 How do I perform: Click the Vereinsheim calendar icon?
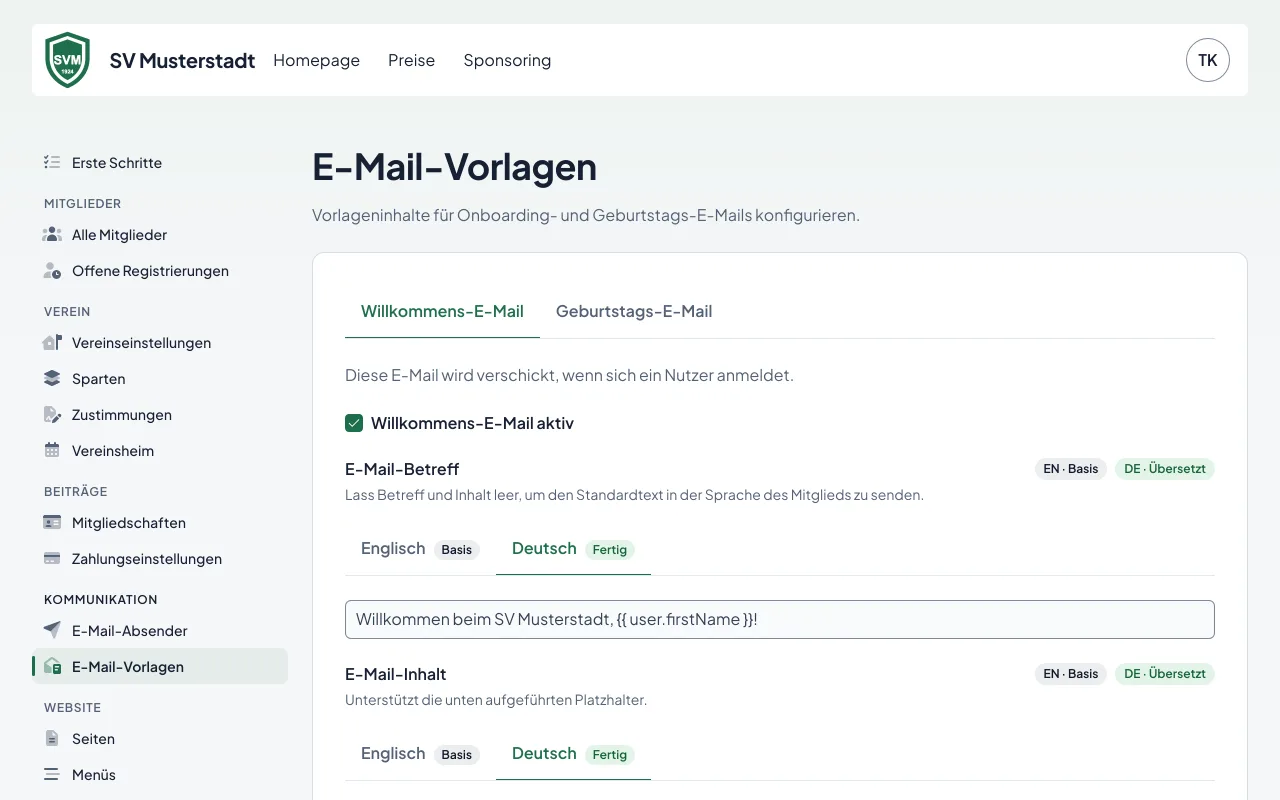click(52, 450)
